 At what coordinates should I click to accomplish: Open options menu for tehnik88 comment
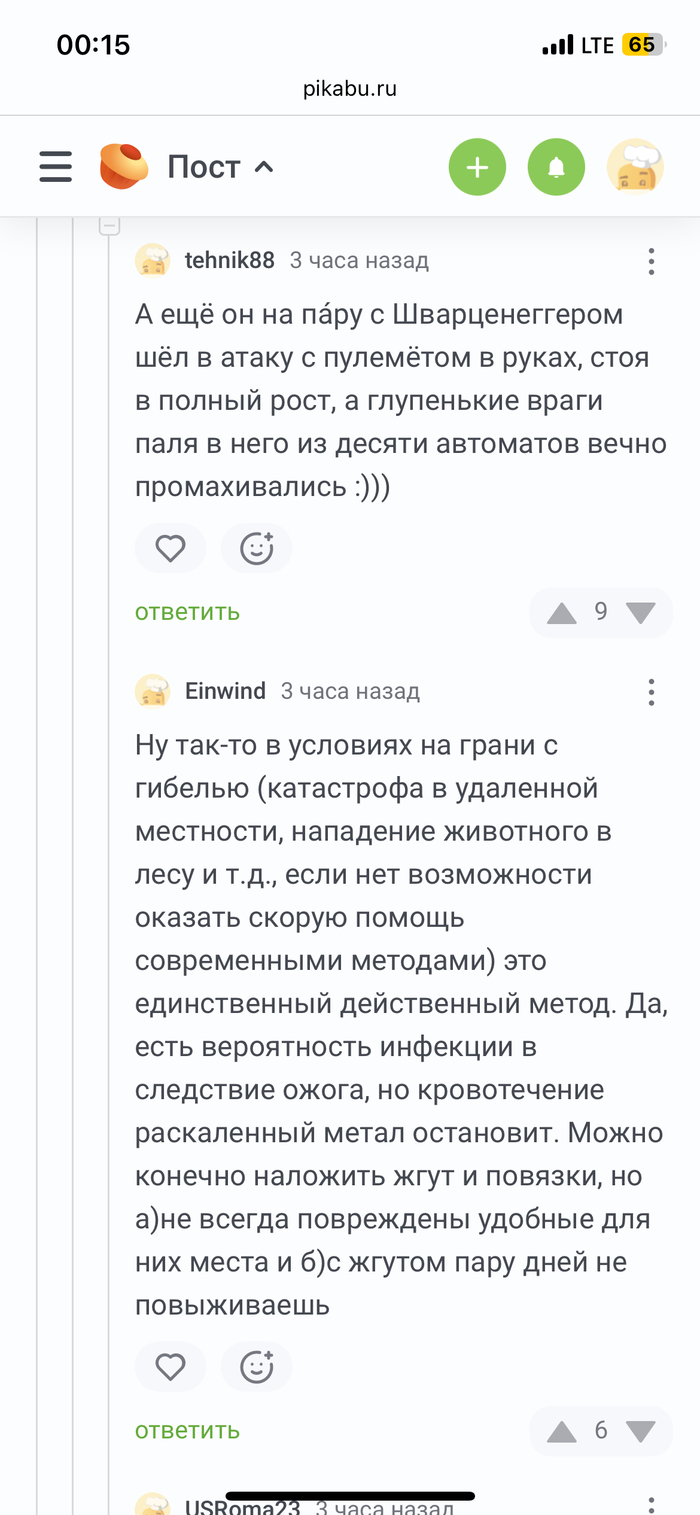(x=651, y=262)
